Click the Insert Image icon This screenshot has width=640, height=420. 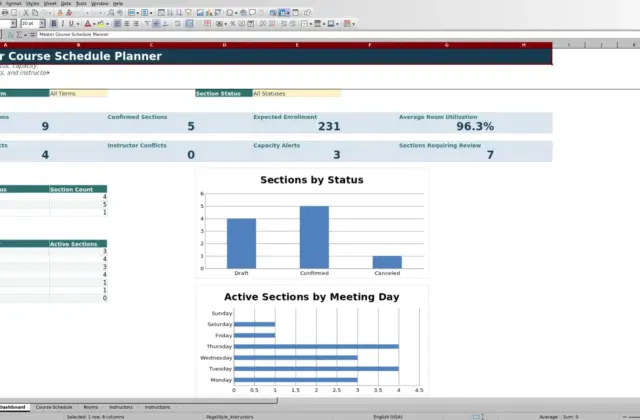[200, 13]
